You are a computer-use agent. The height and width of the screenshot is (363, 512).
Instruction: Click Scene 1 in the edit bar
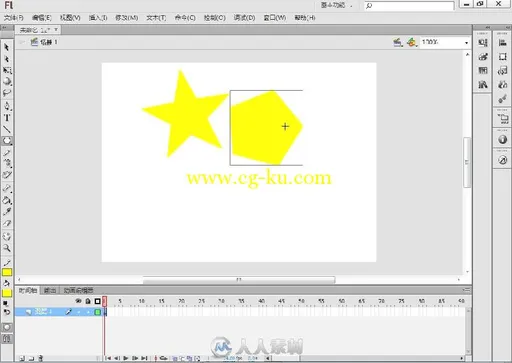[44, 42]
